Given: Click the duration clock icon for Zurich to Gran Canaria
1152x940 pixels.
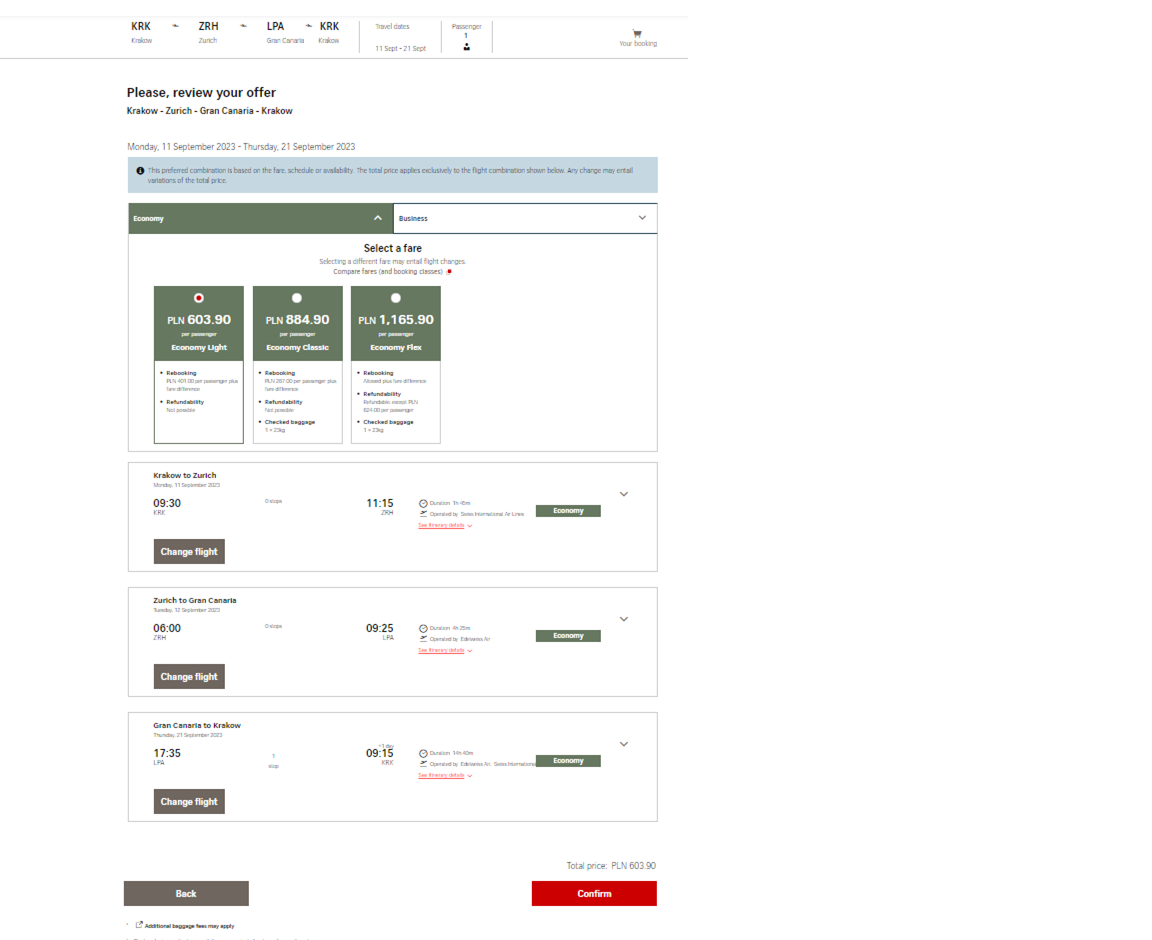Looking at the screenshot, I should 423,628.
